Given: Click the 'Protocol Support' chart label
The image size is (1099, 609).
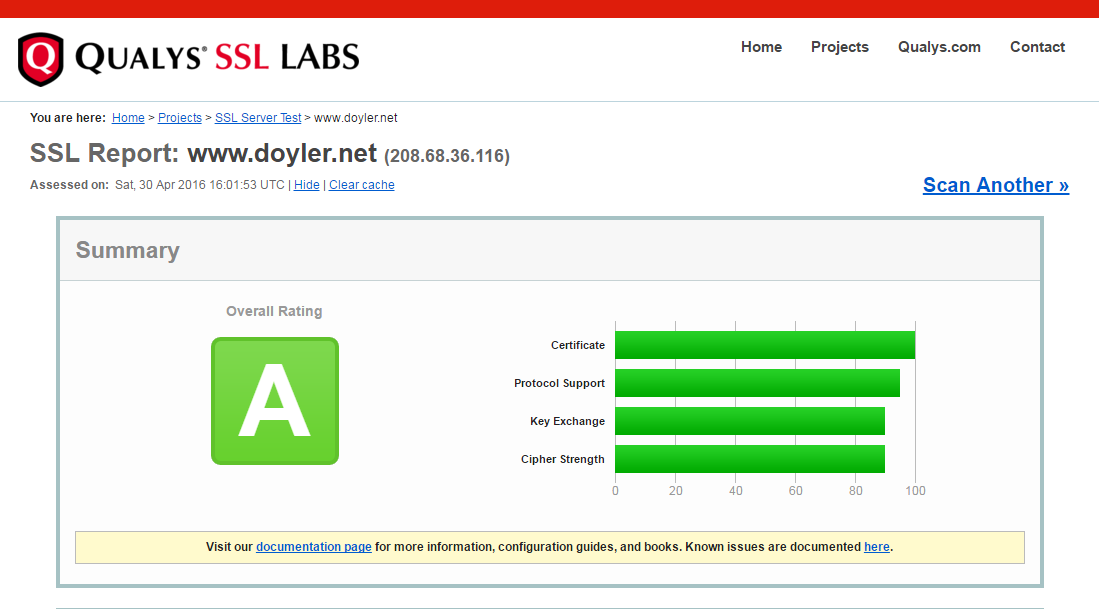Looking at the screenshot, I should (x=559, y=383).
